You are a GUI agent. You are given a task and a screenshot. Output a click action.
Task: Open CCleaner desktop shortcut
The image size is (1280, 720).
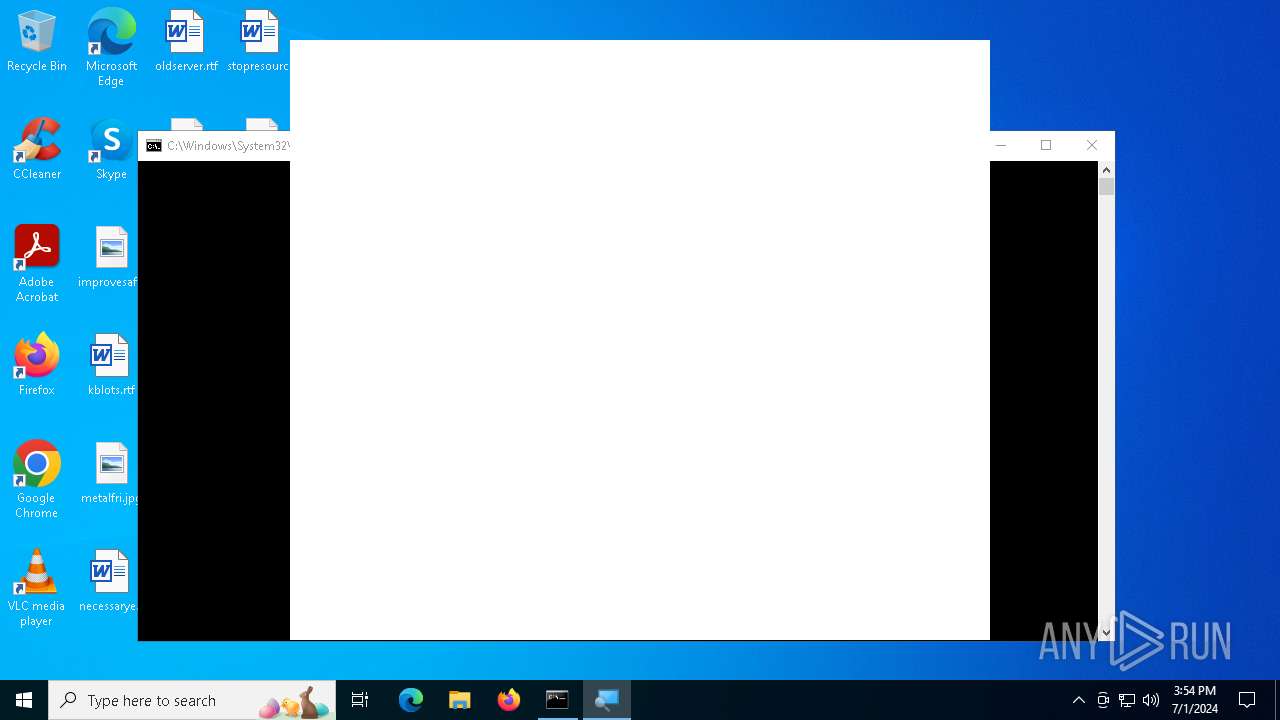[x=37, y=149]
